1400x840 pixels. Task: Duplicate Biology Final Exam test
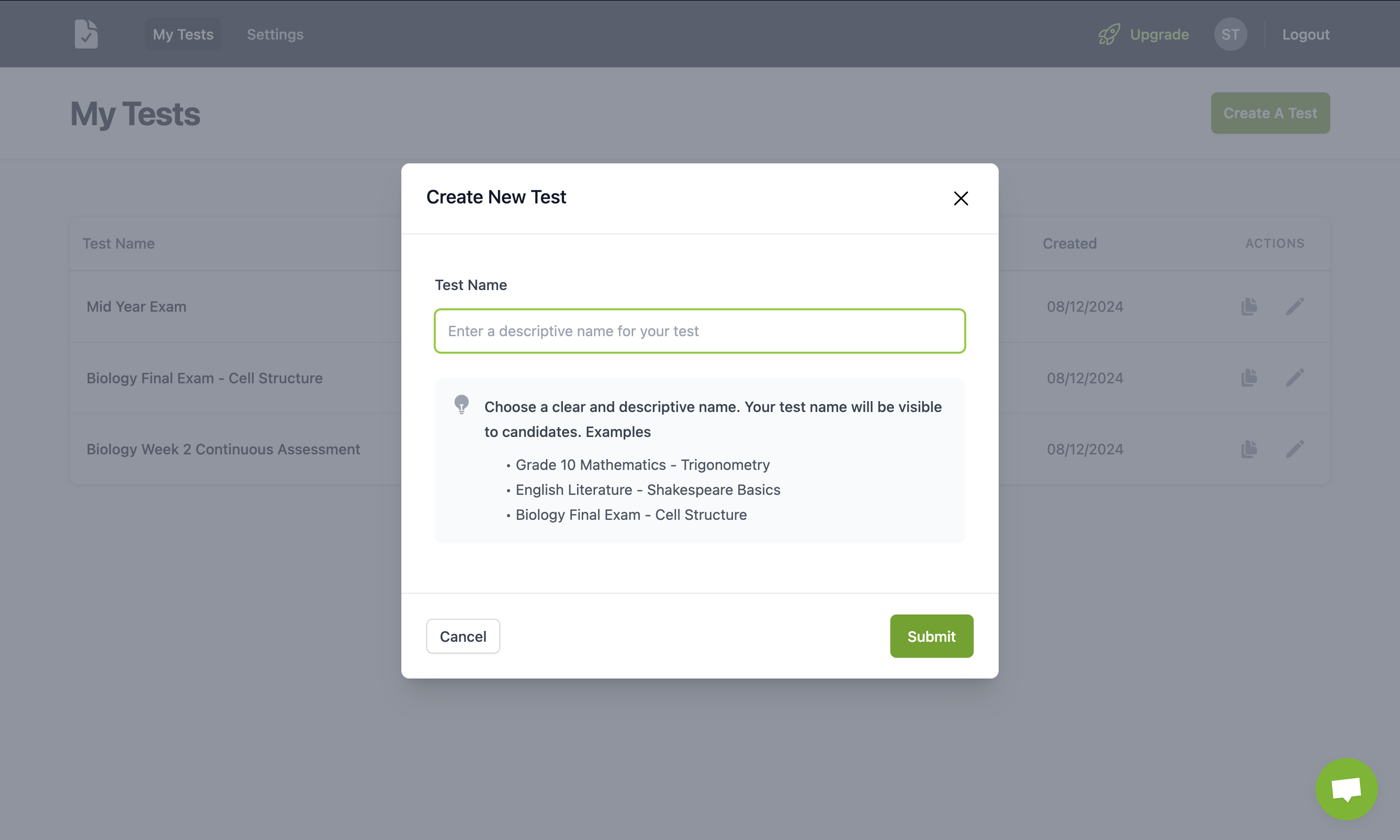coord(1249,378)
